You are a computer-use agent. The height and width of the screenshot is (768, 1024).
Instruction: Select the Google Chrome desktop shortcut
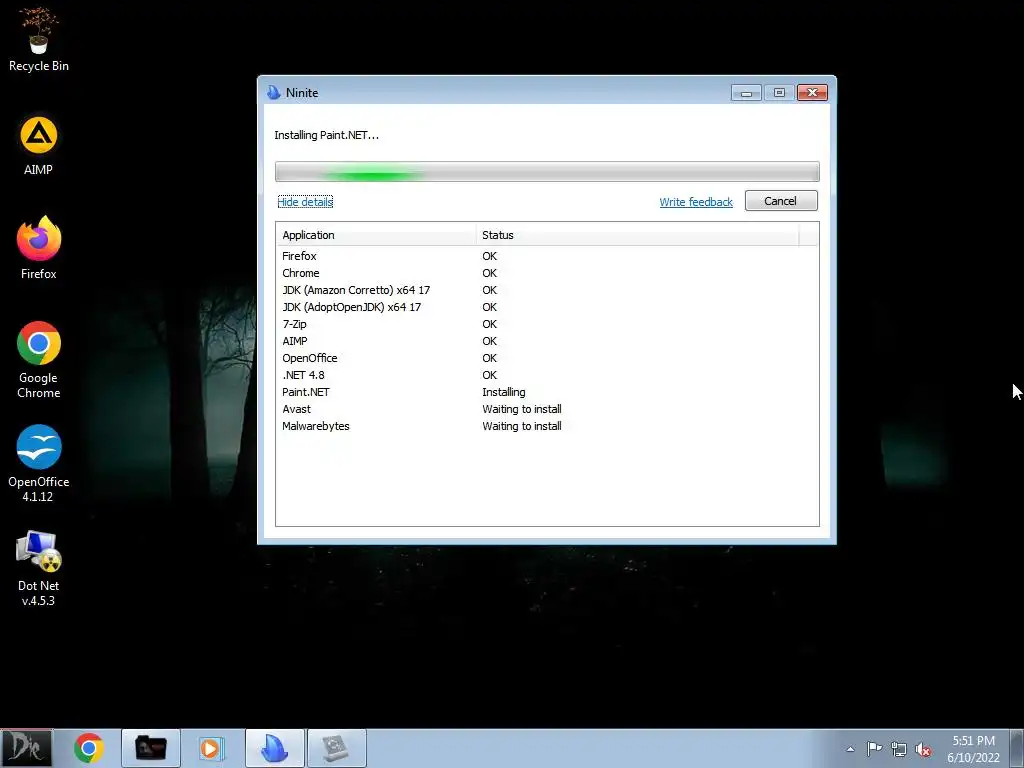[39, 360]
